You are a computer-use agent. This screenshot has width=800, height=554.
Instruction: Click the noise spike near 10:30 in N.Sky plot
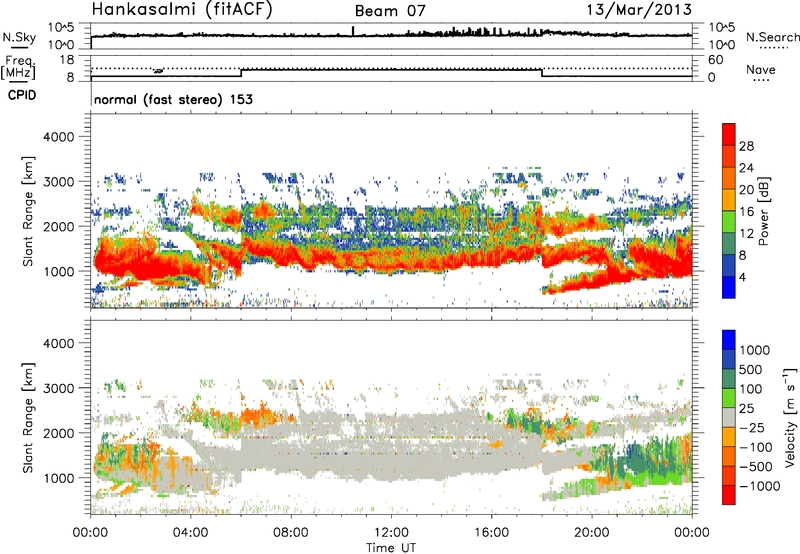click(353, 31)
